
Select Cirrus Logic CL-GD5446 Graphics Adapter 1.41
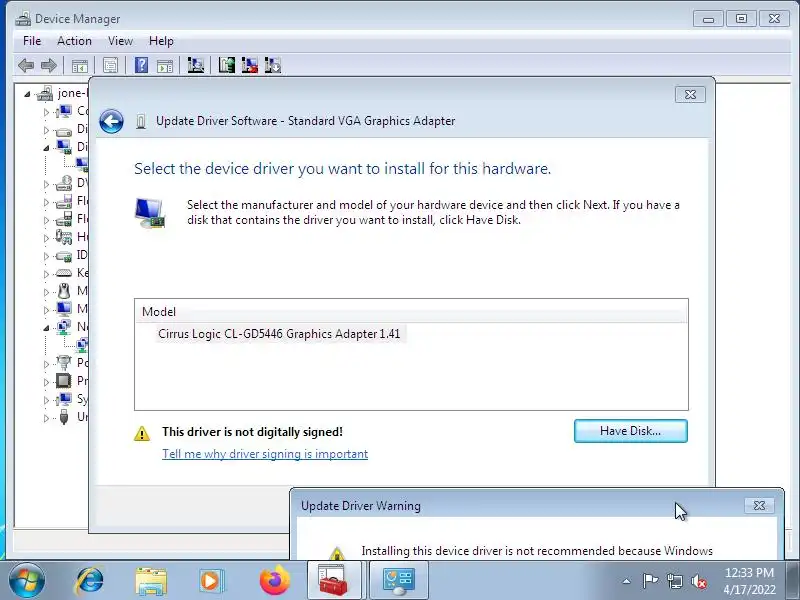click(x=279, y=334)
